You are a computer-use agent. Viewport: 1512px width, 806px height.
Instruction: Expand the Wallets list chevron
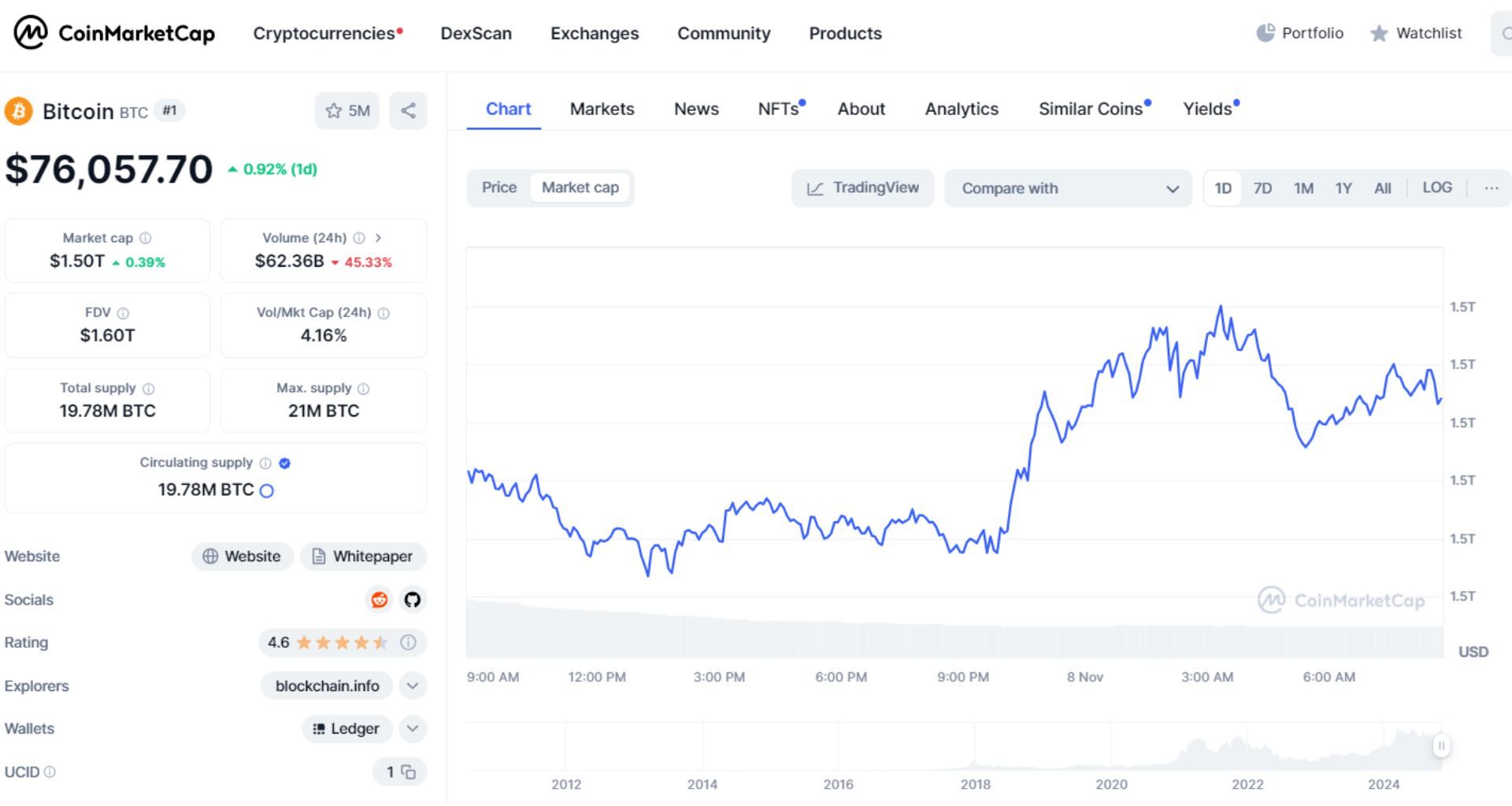(412, 728)
